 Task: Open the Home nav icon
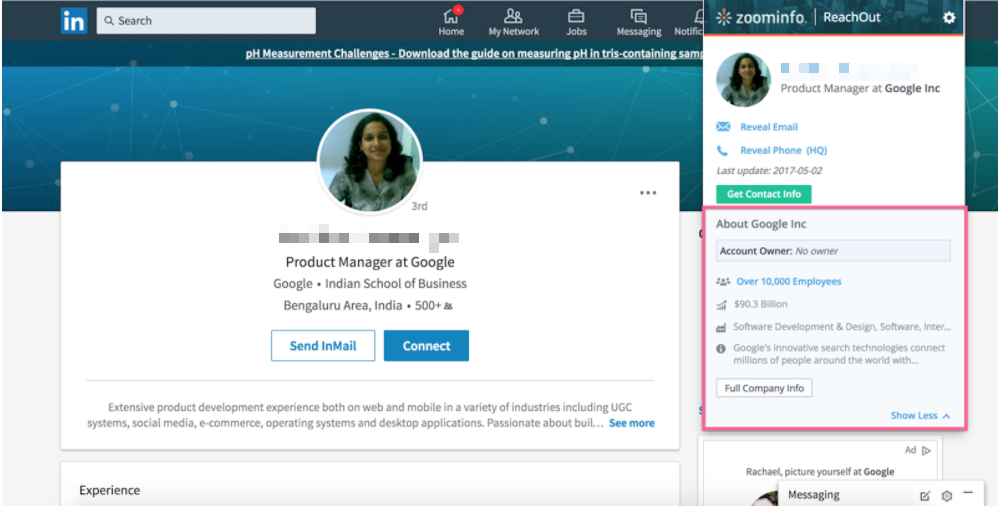pos(451,21)
